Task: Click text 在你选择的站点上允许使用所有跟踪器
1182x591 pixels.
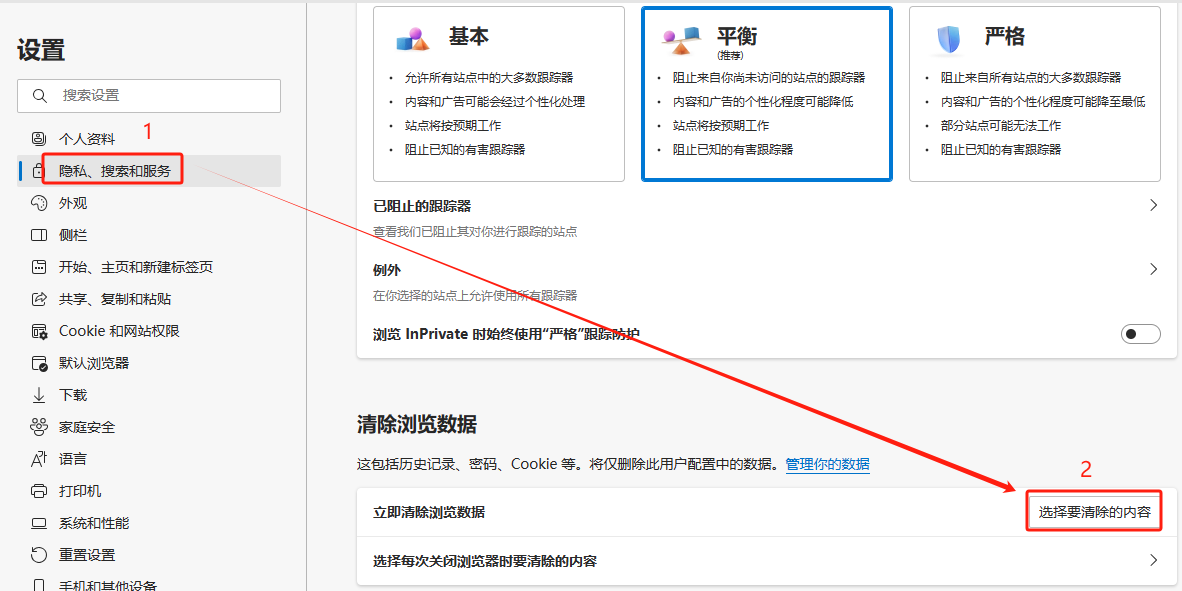Action: [475, 296]
